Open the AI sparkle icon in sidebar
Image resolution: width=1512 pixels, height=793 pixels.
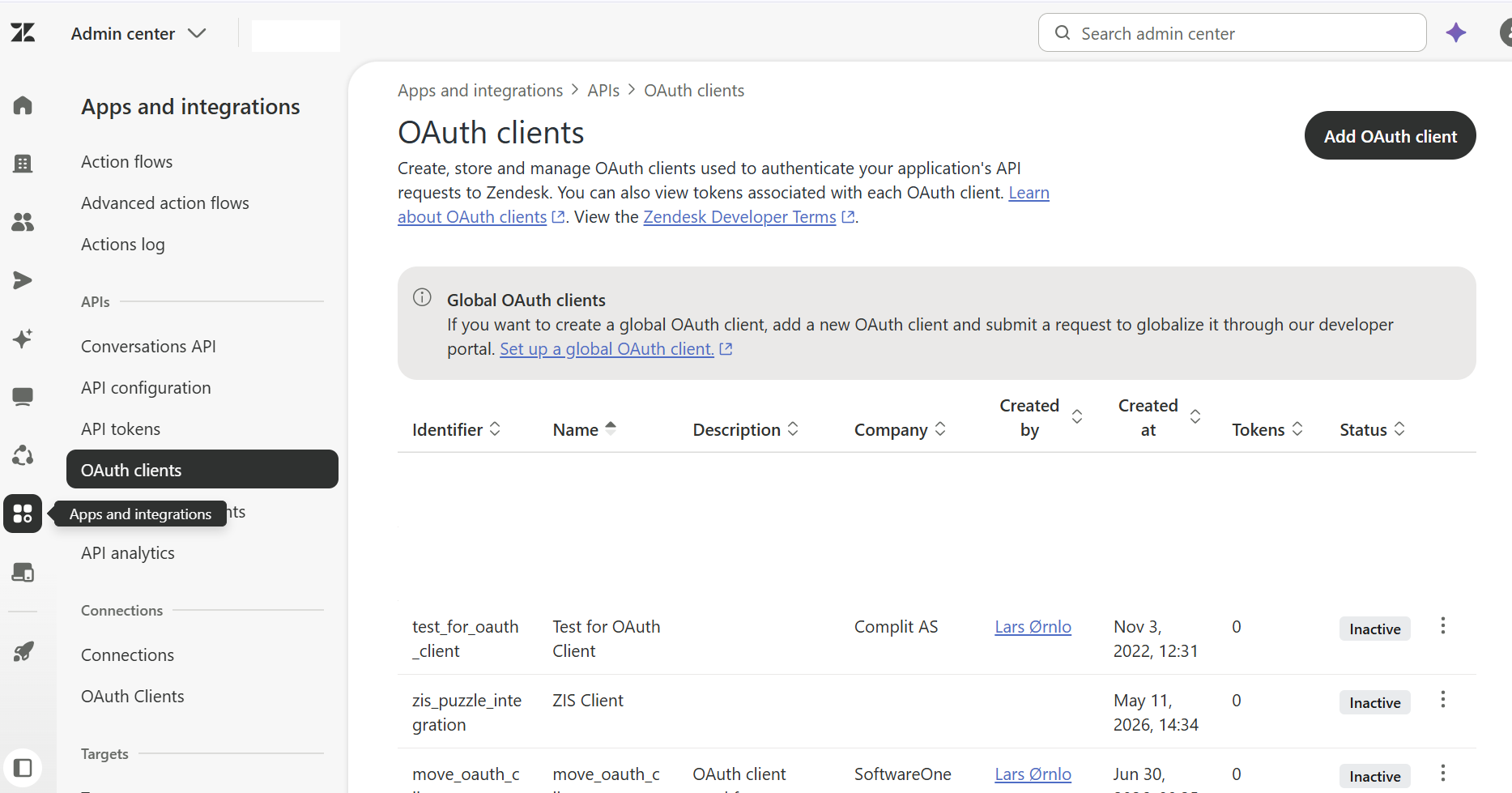pos(23,339)
